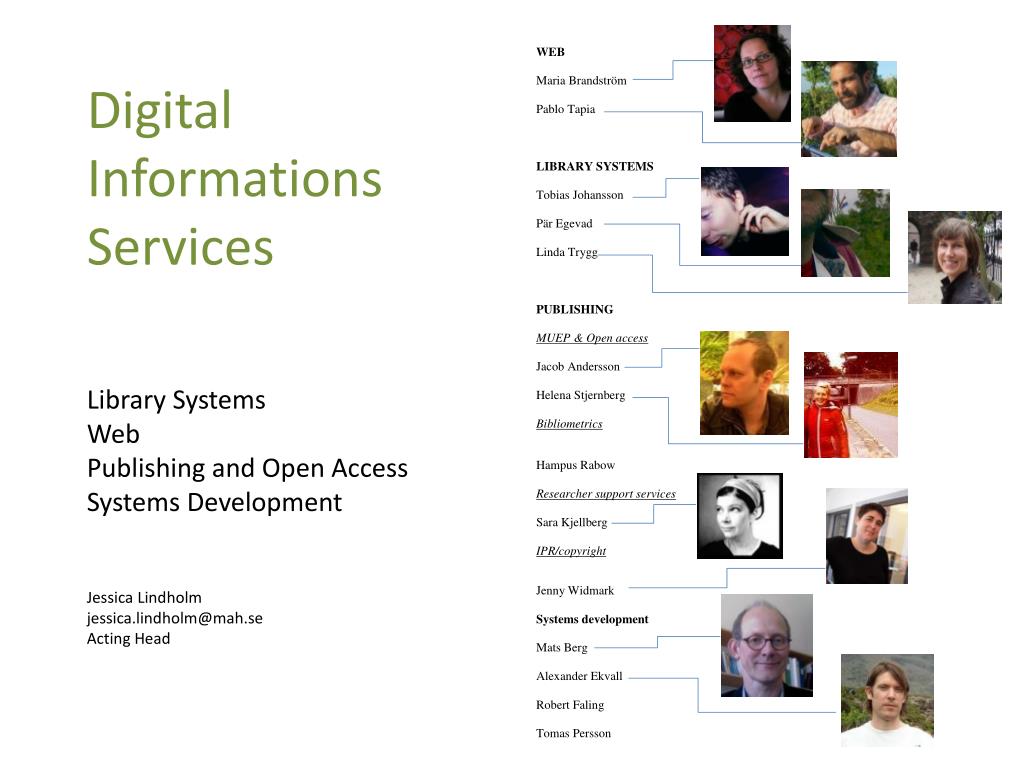Click the Digital Informations Services title
This screenshot has height=768, width=1024.
coord(234,178)
